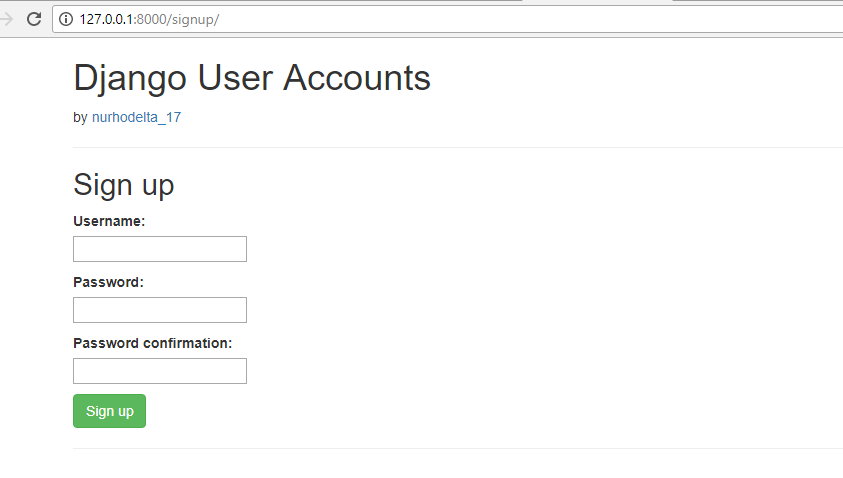
Task: Click the Django User Accounts heading
Action: tap(252, 79)
